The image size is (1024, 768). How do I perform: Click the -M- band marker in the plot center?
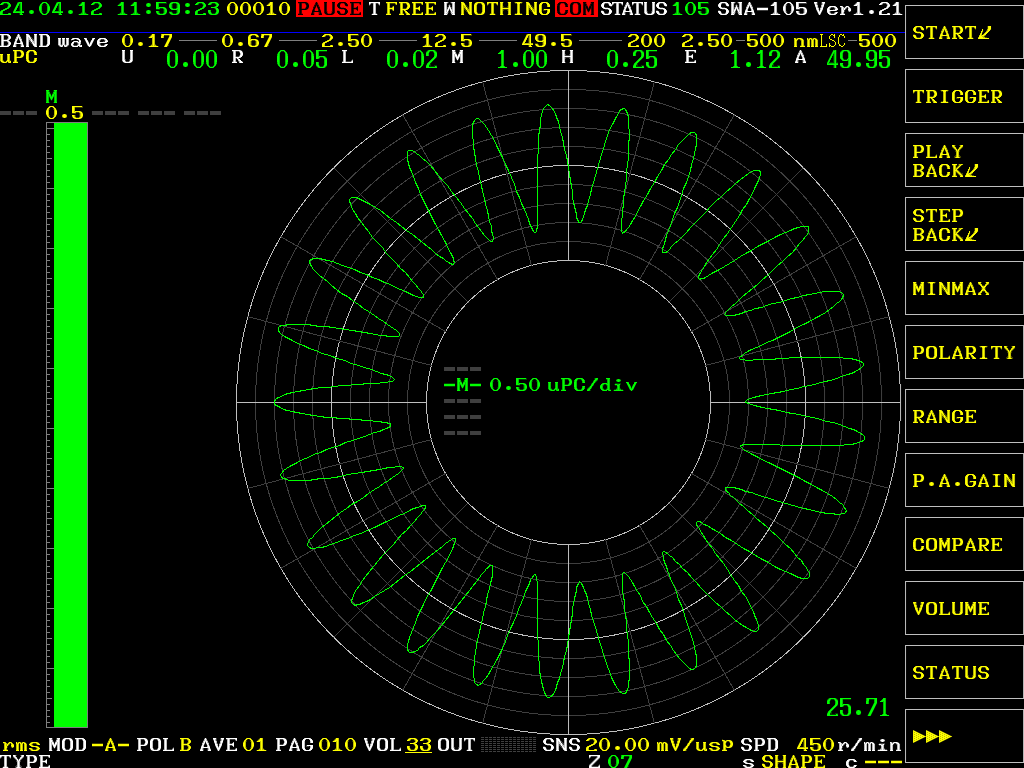462,385
